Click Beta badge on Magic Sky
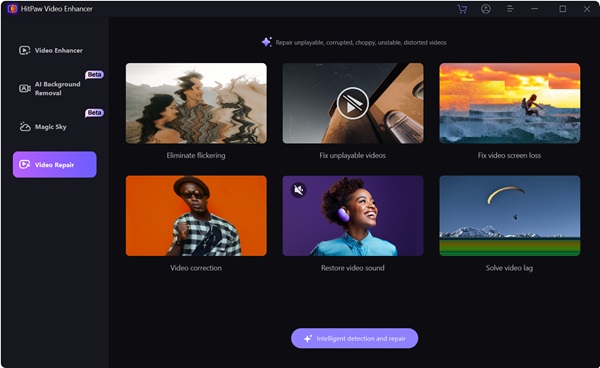 [x=94, y=112]
